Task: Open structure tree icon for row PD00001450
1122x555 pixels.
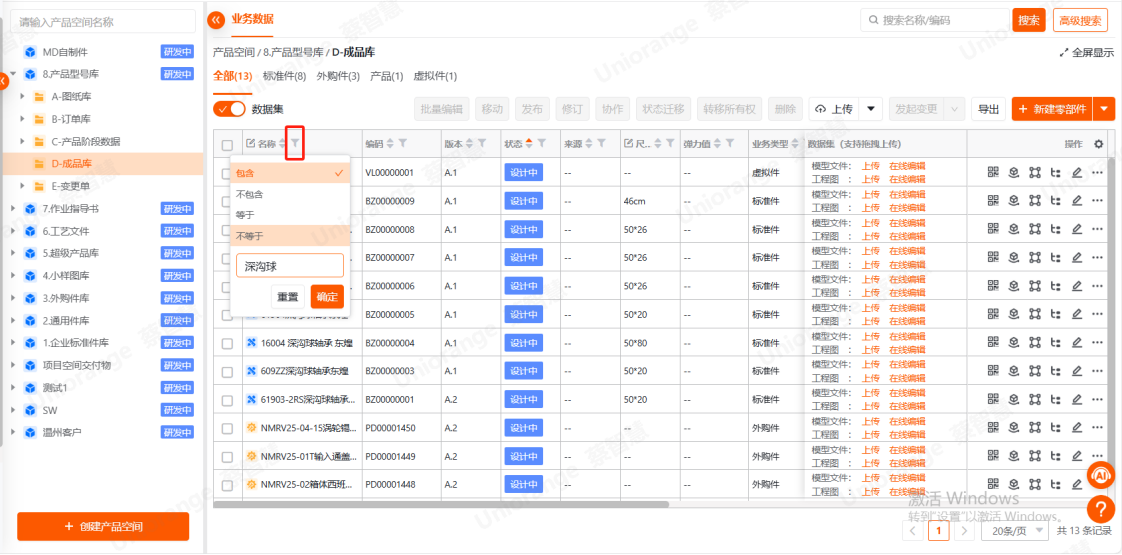Action: pyautogui.click(x=1055, y=428)
